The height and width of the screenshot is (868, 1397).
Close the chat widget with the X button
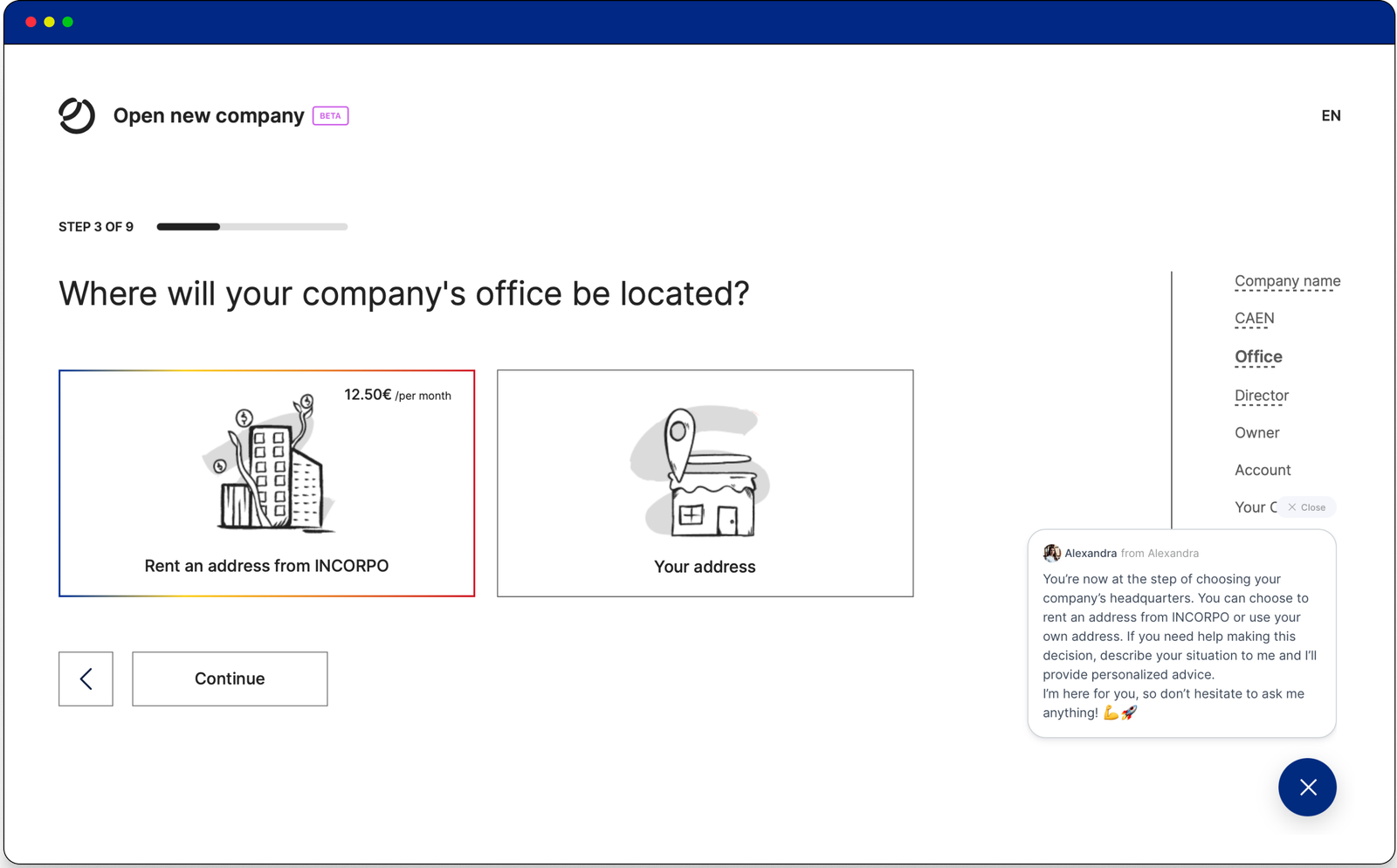[1307, 787]
